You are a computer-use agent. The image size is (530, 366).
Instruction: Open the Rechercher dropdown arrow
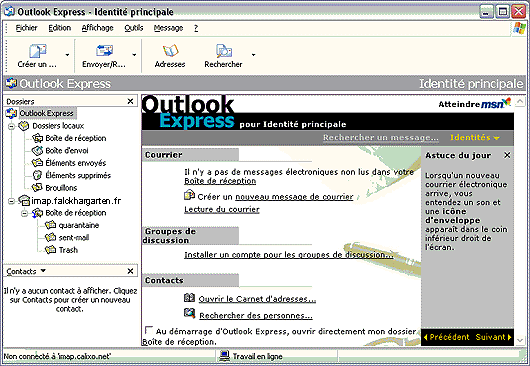pos(253,55)
